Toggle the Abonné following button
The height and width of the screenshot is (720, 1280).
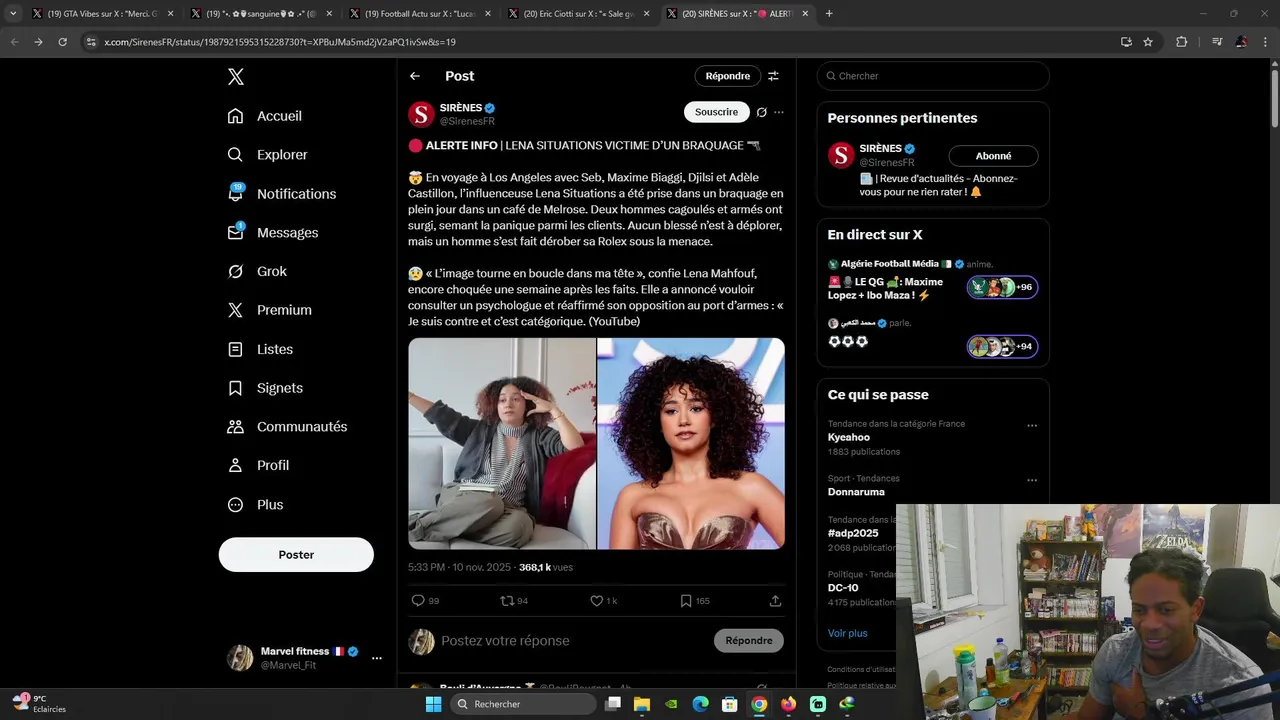coord(993,156)
